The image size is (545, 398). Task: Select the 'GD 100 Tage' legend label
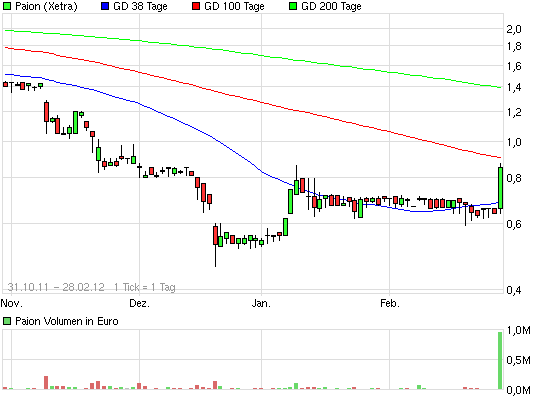tap(234, 6)
